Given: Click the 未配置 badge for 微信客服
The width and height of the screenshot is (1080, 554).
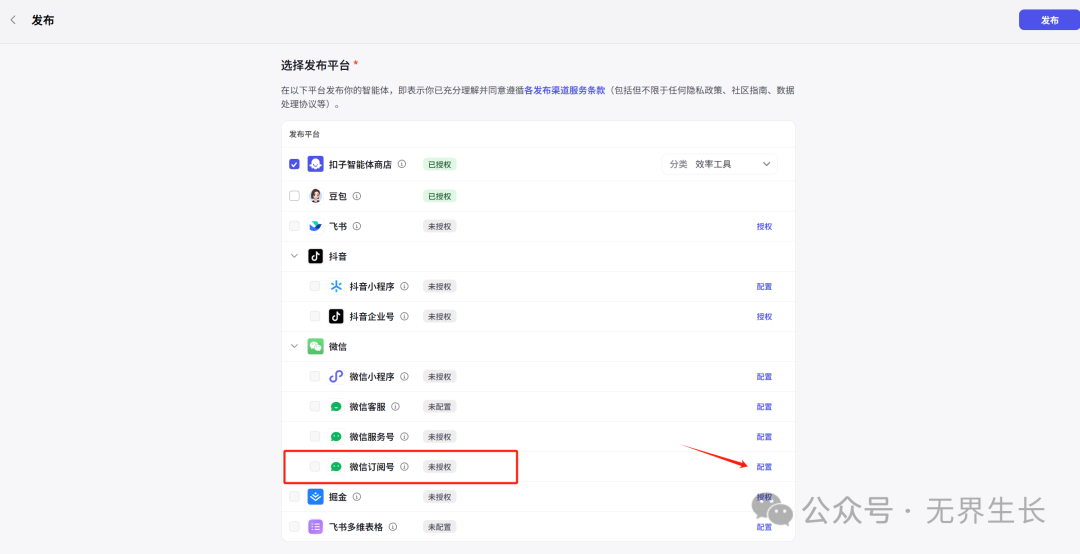Looking at the screenshot, I should pos(439,407).
